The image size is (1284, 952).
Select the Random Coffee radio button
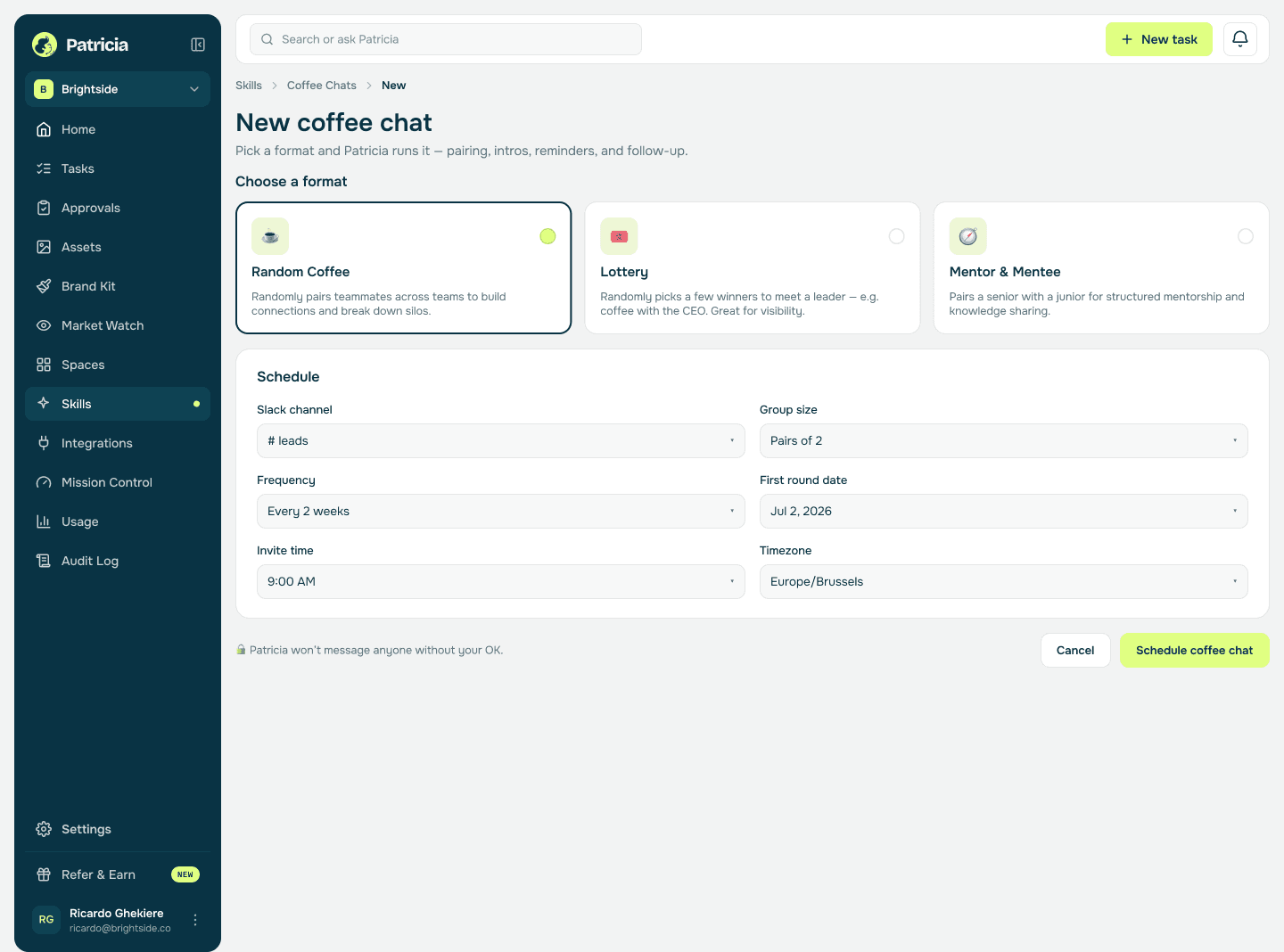[547, 236]
